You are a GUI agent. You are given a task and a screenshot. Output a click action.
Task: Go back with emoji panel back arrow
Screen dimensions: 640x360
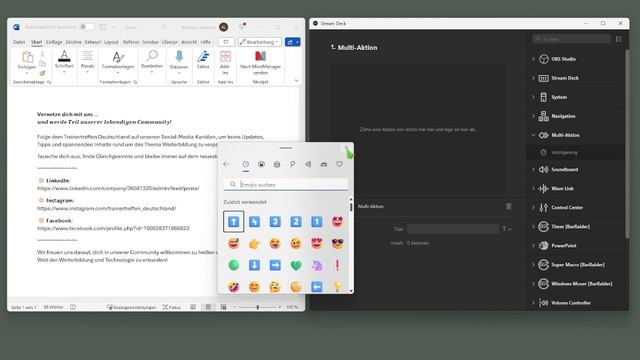click(x=227, y=164)
